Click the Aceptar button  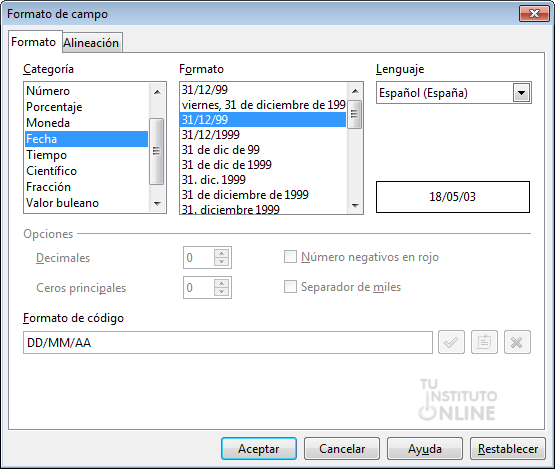tap(259, 448)
